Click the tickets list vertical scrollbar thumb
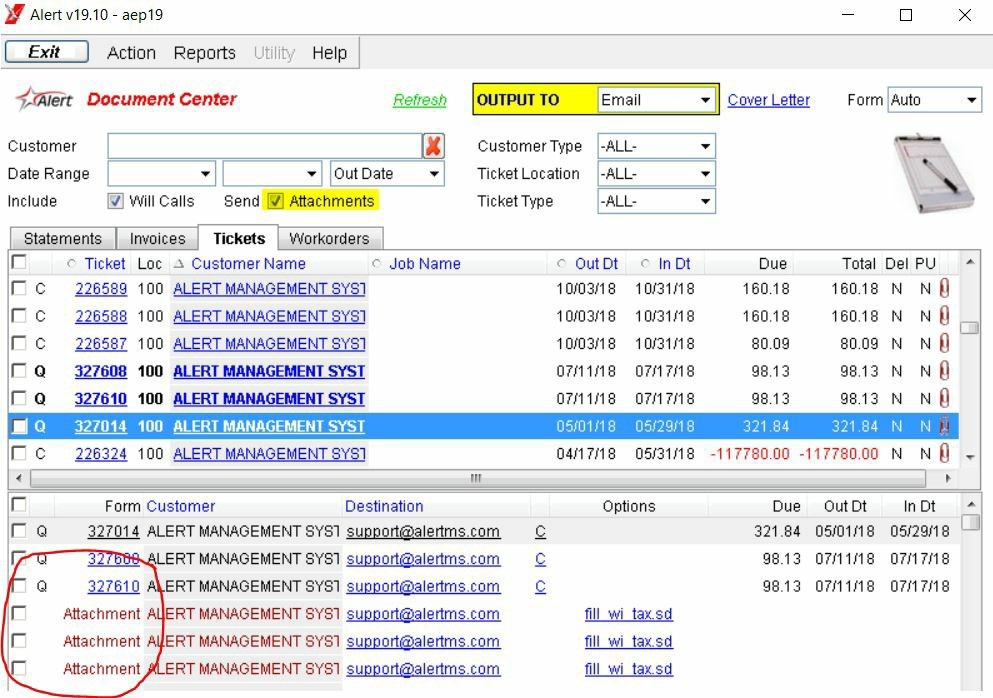 pyautogui.click(x=970, y=327)
